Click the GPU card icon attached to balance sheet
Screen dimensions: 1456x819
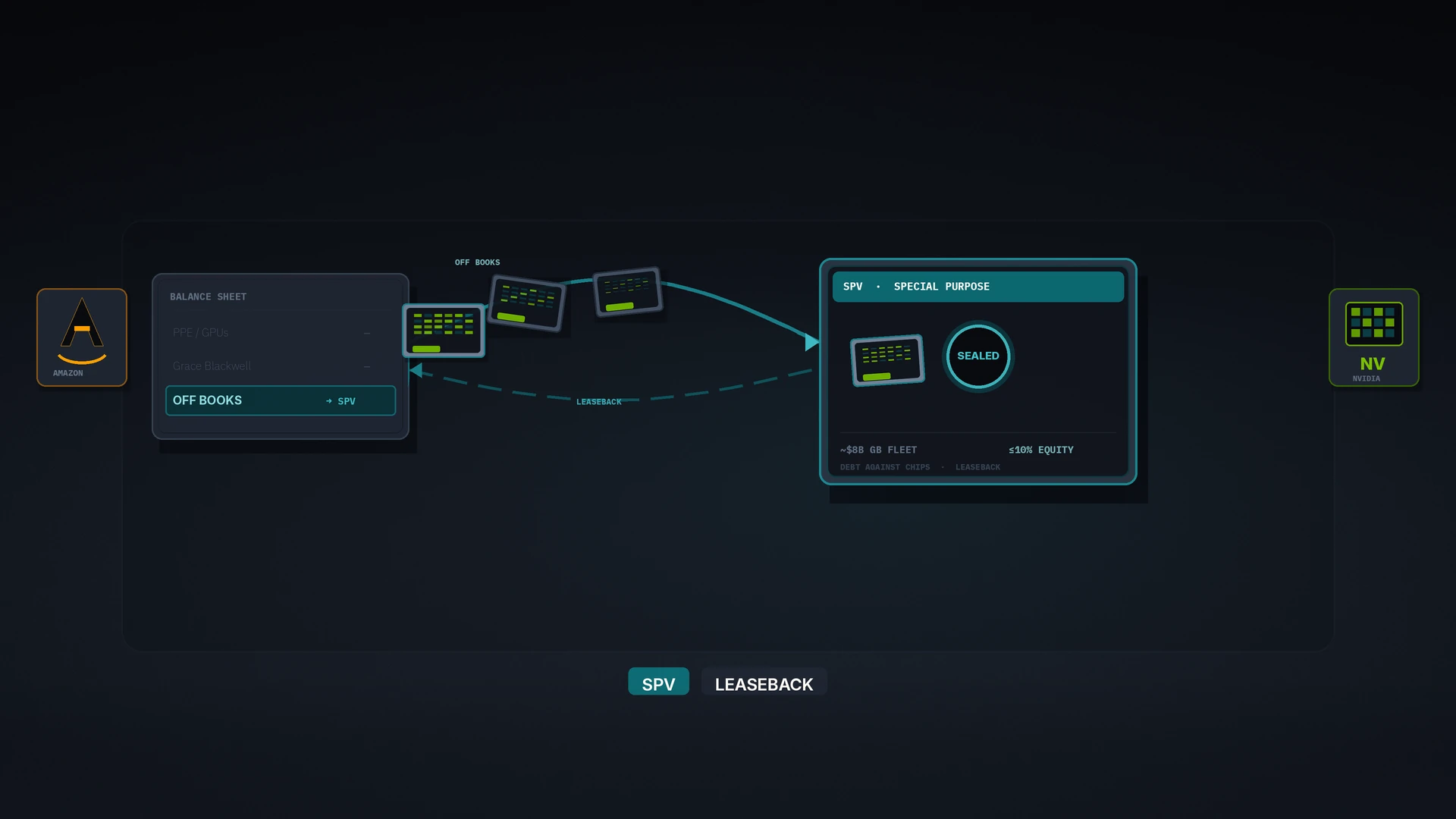point(444,331)
